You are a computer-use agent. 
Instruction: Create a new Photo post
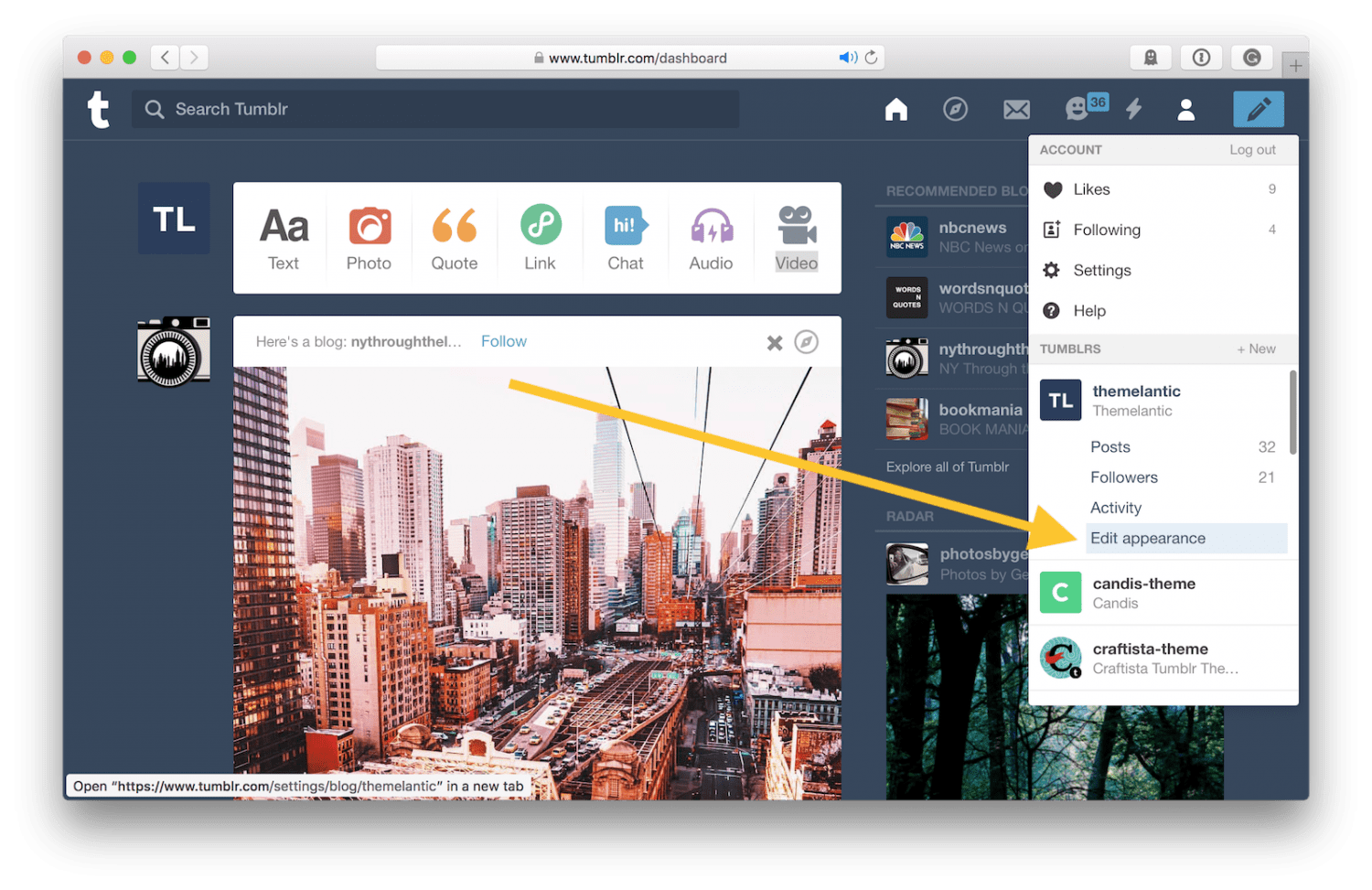(369, 238)
